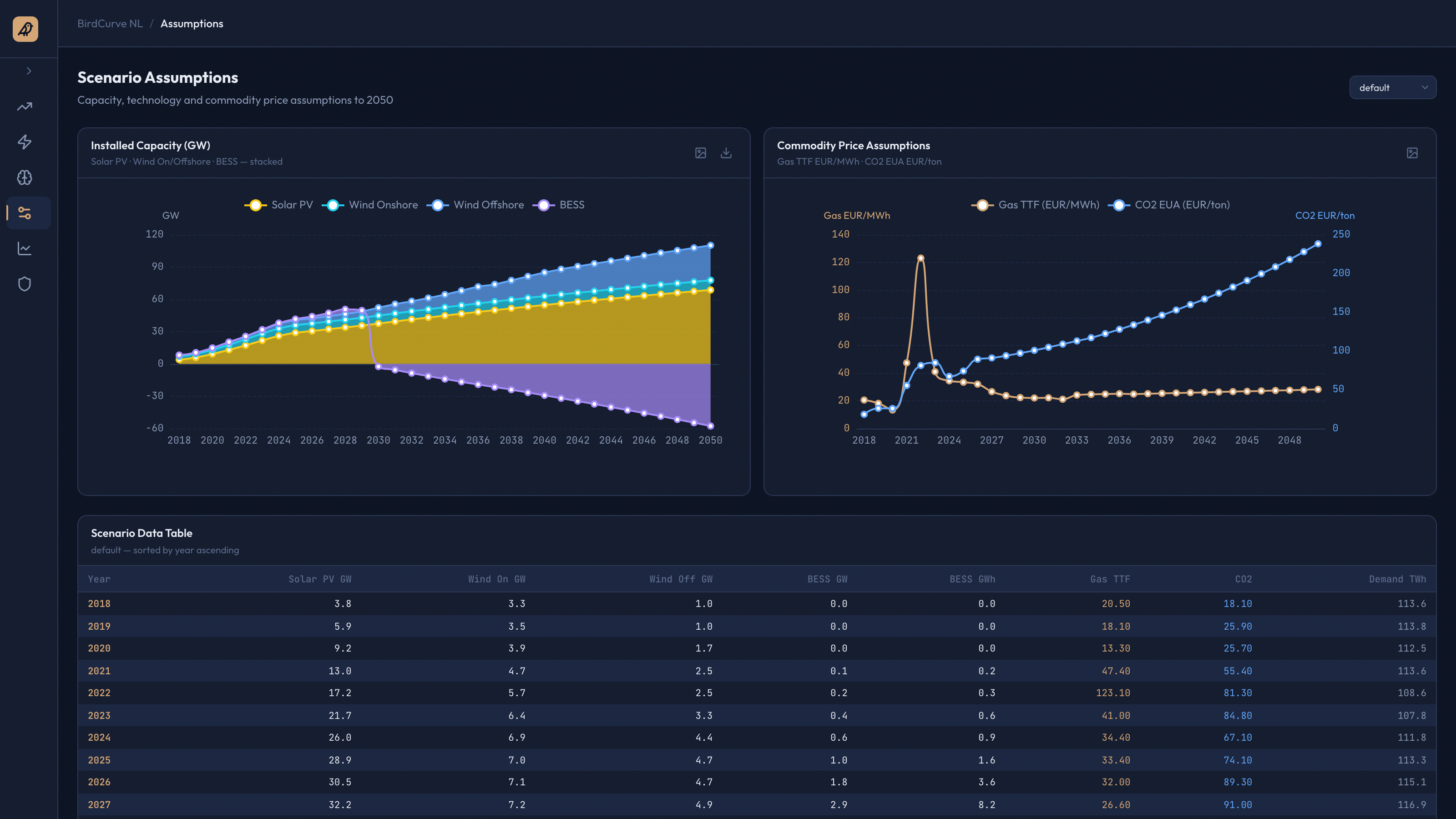This screenshot has width=1456, height=819.
Task: Click BESS GWh value 8.2
Action: [987, 805]
